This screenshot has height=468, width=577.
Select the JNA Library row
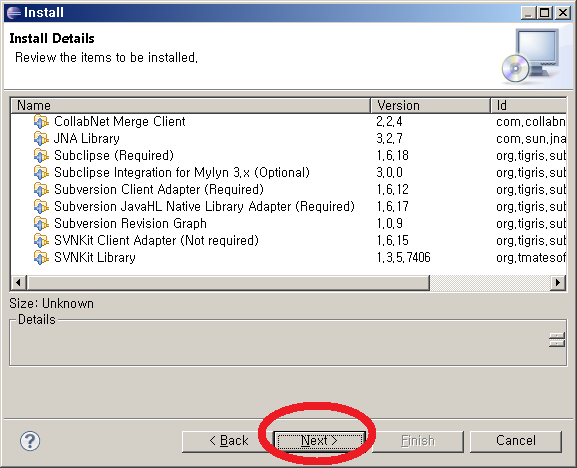(x=288, y=138)
